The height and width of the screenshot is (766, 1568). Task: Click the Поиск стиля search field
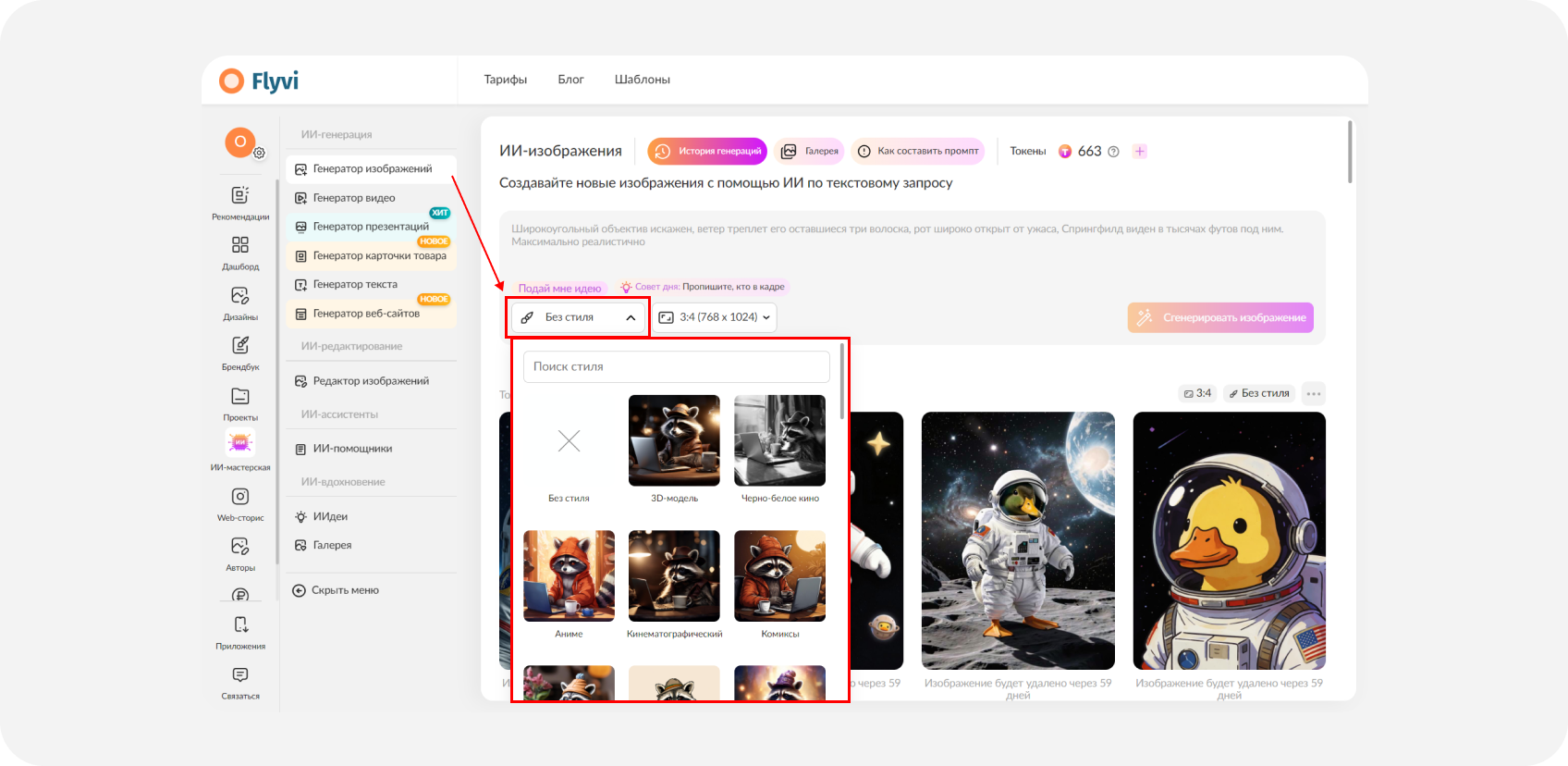(677, 366)
